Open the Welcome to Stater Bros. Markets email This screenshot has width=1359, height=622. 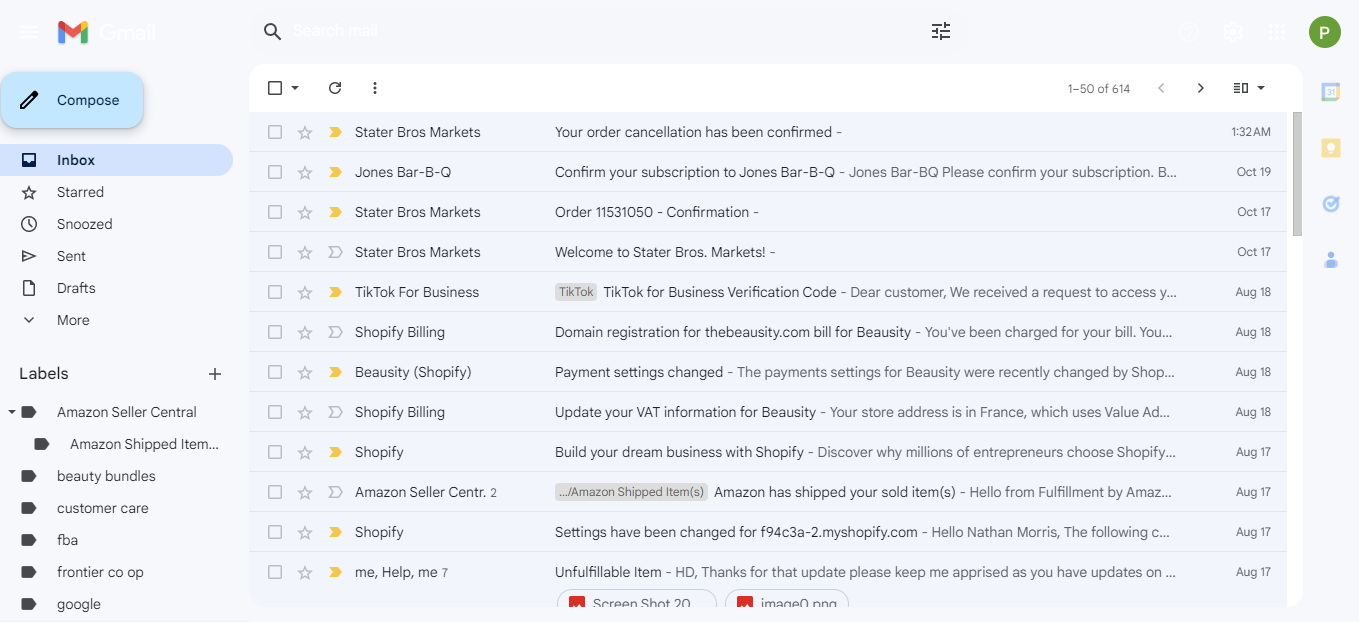(767, 252)
